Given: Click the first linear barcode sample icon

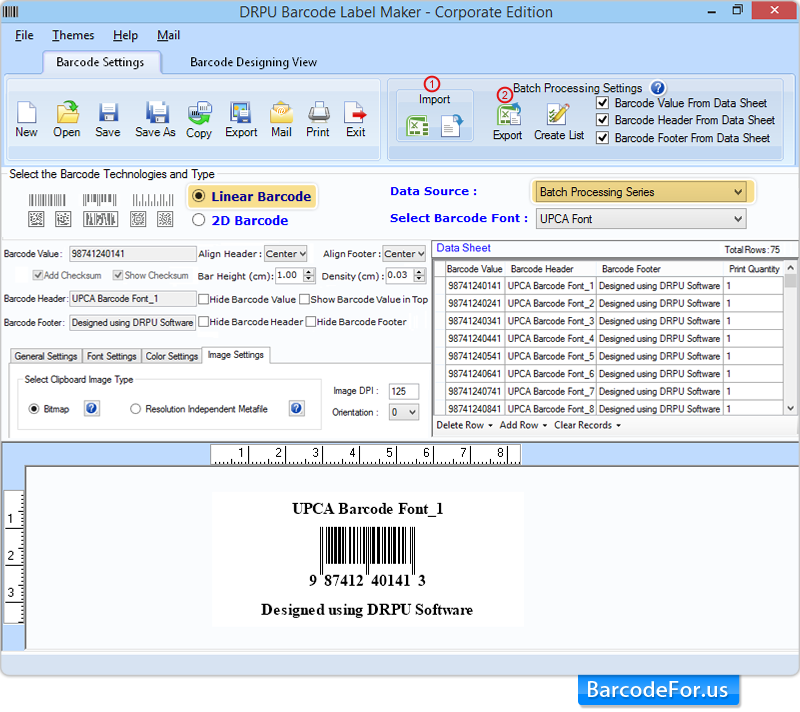Looking at the screenshot, I should pos(47,200).
